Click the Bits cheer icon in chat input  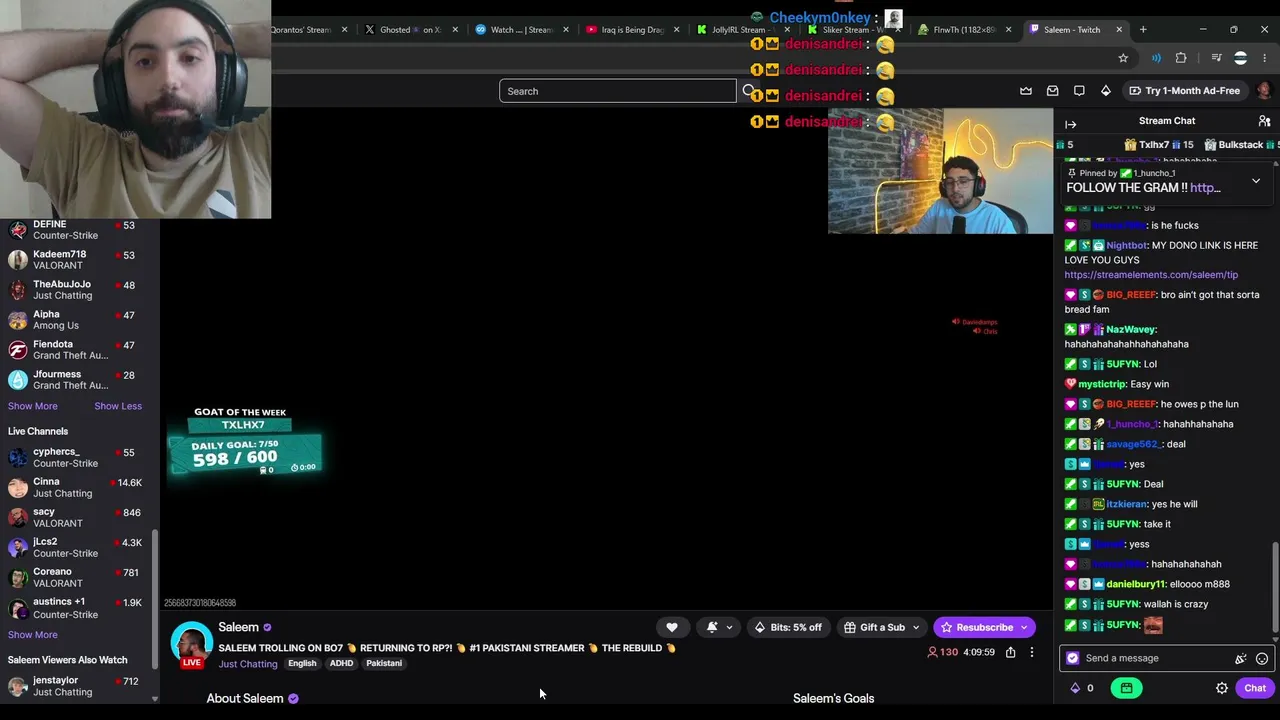[1241, 658]
